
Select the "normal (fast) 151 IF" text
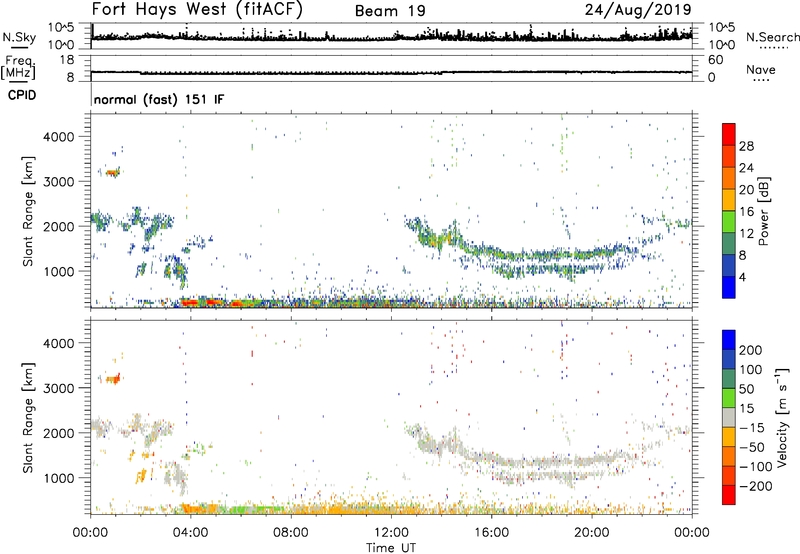(159, 99)
